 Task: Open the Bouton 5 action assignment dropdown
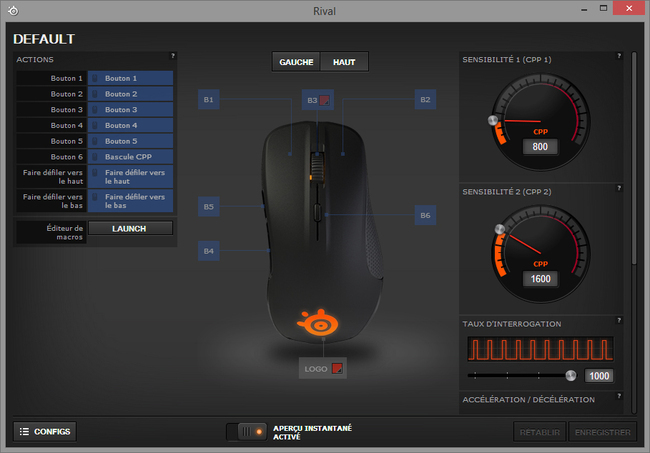[130, 141]
